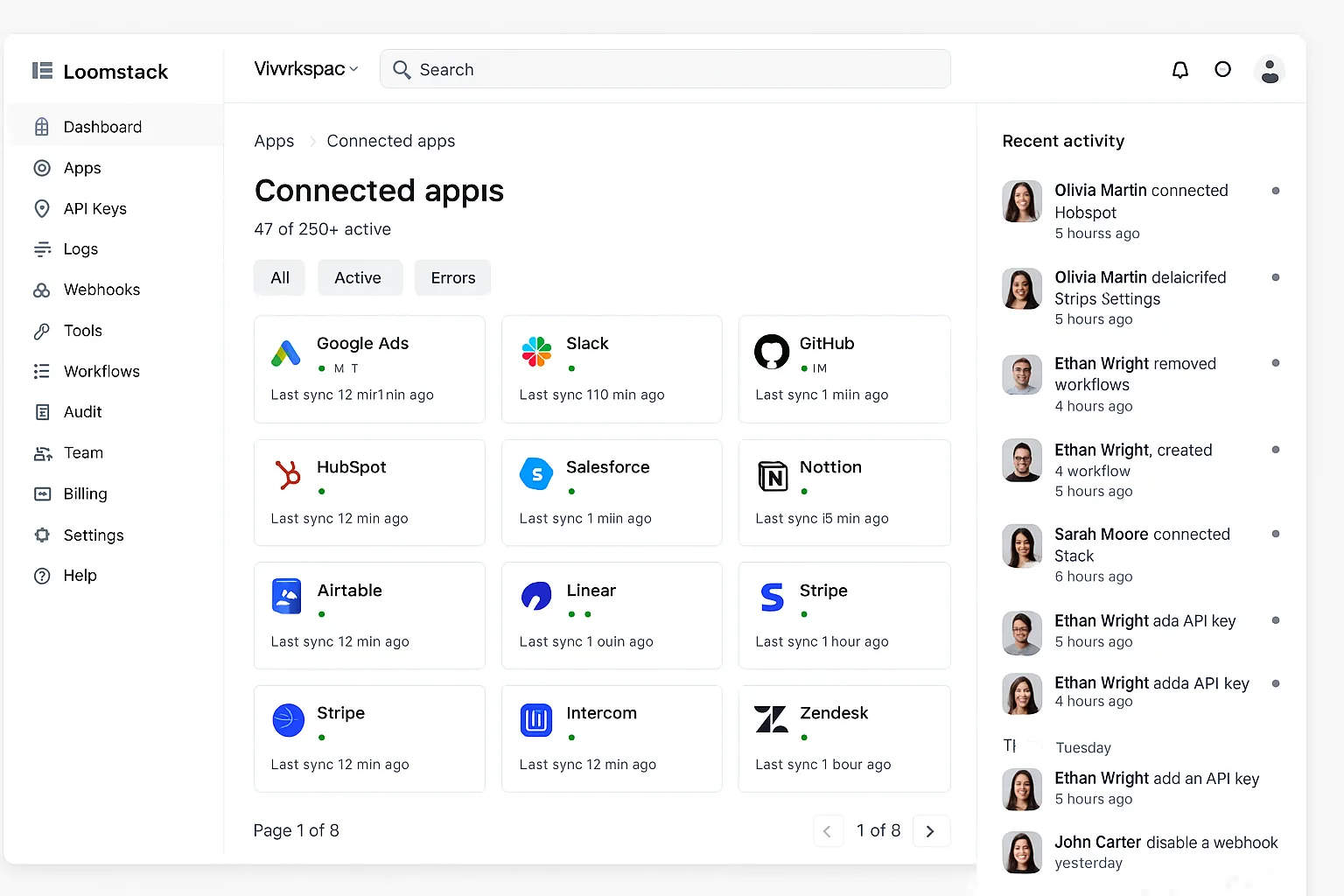Image resolution: width=1344 pixels, height=896 pixels.
Task: Open the user profile avatar menu
Action: tap(1270, 70)
